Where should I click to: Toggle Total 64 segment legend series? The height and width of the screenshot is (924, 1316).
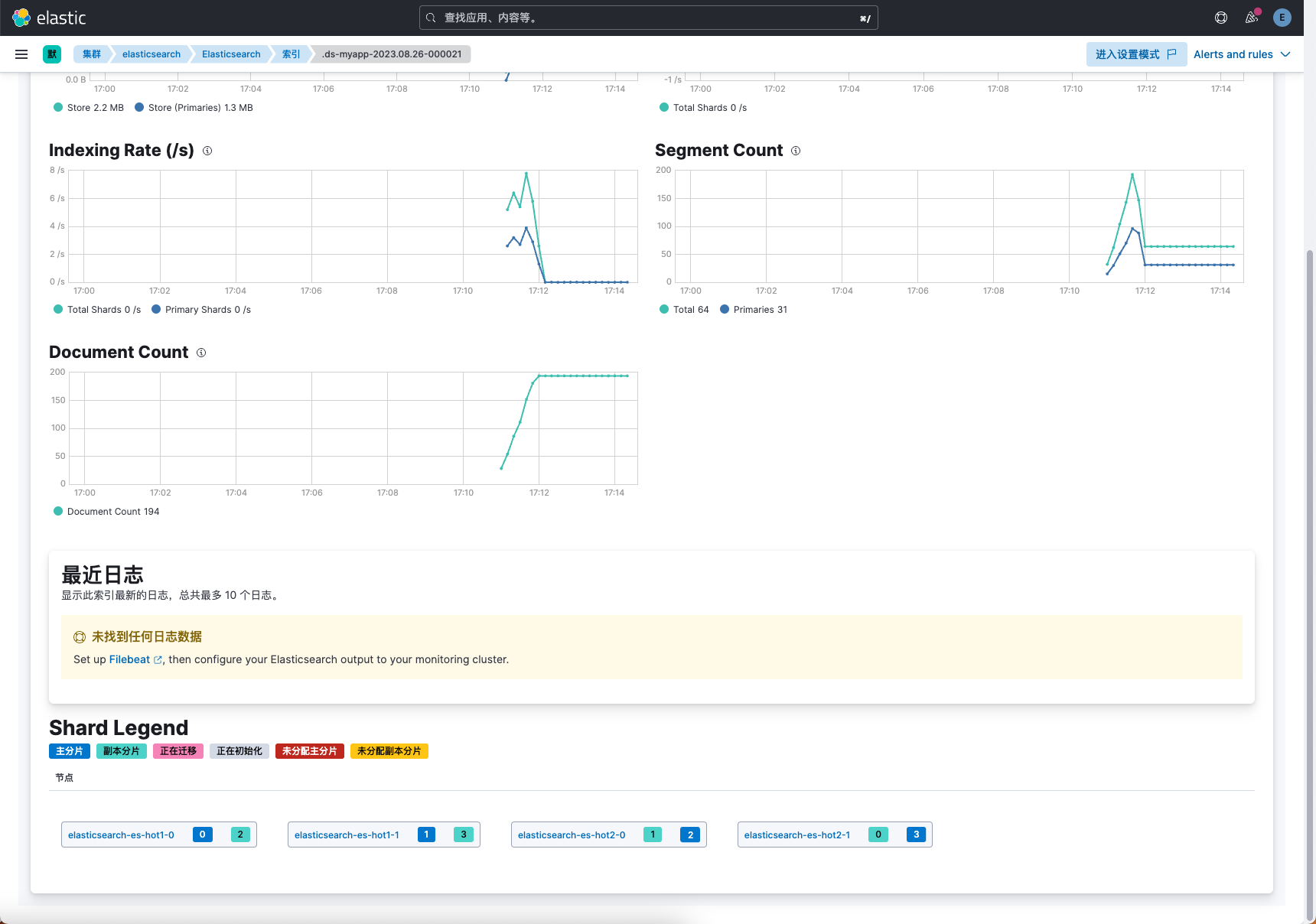684,310
